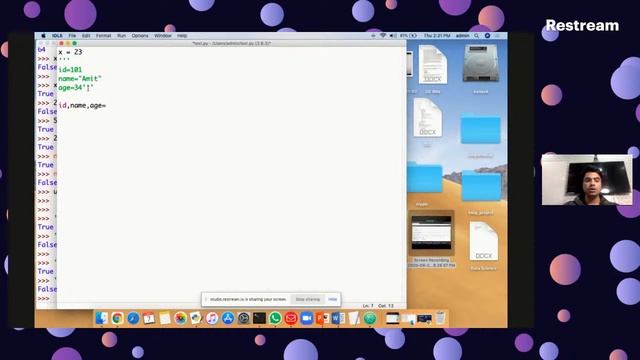This screenshot has height=360, width=640.
Task: Click the 'age=34' line in editor
Action: 76,87
